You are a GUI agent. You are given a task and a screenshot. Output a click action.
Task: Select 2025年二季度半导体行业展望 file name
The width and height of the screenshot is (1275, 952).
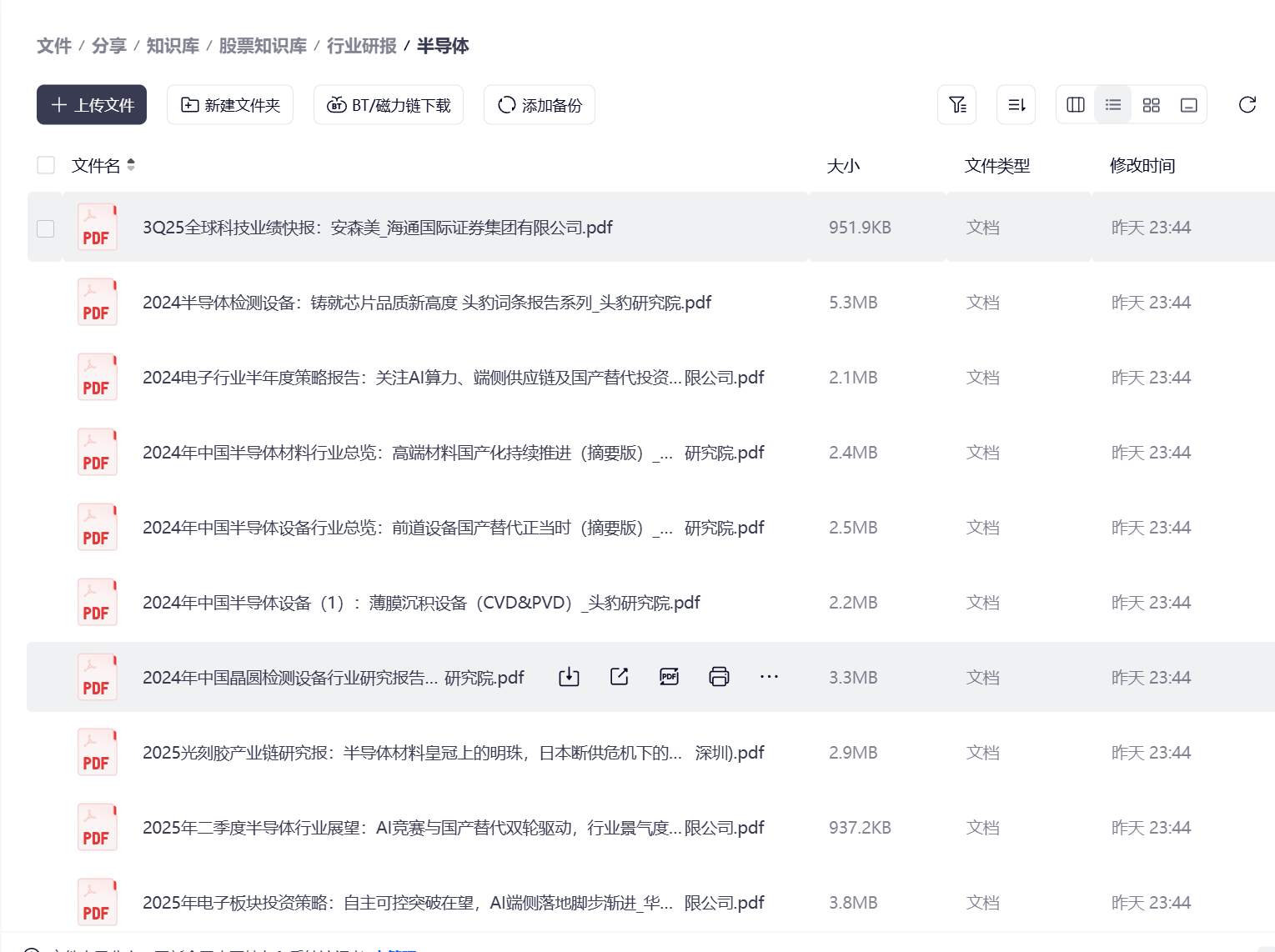coord(454,828)
